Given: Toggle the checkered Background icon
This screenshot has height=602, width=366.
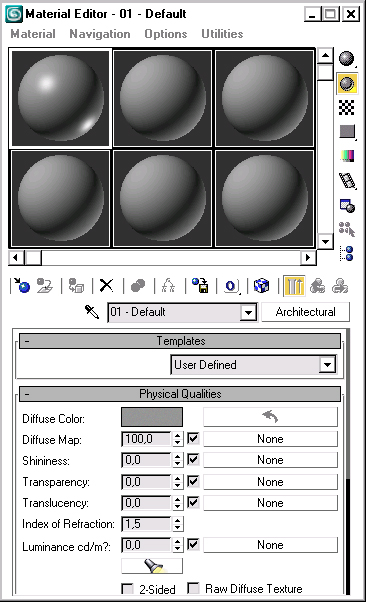Looking at the screenshot, I should pos(347,108).
